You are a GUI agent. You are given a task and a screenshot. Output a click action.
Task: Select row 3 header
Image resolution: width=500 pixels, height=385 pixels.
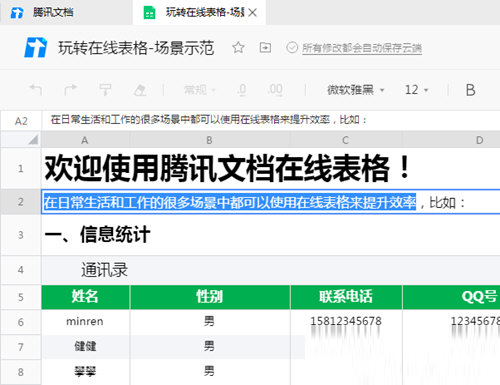[x=21, y=235]
